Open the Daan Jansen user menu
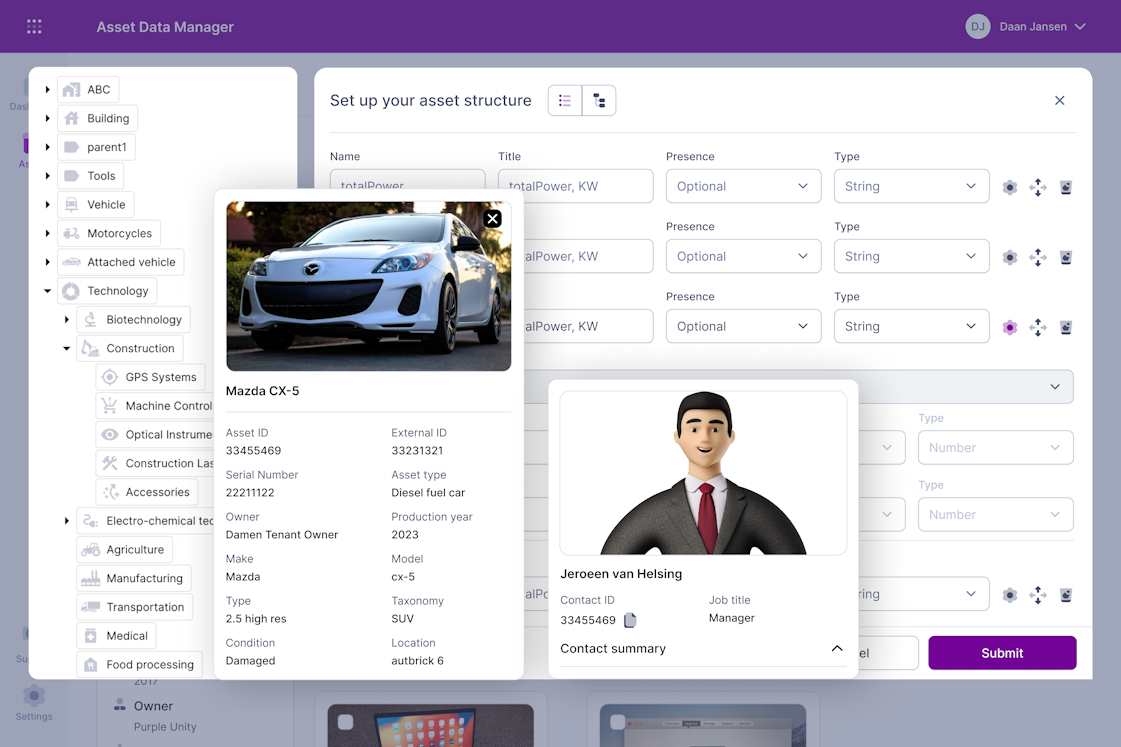This screenshot has height=747, width=1121. pyautogui.click(x=1026, y=26)
